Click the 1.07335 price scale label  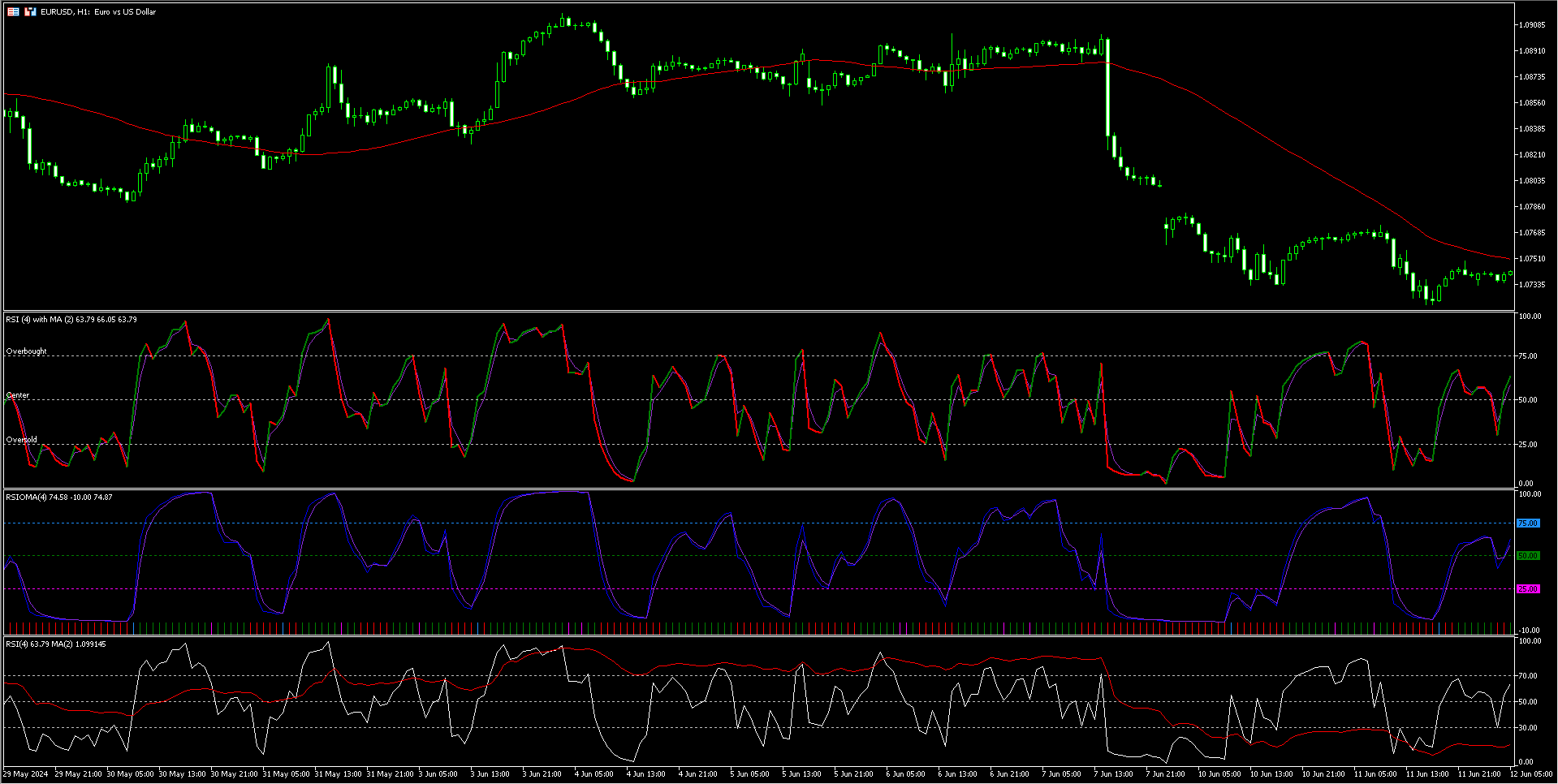click(x=1531, y=285)
